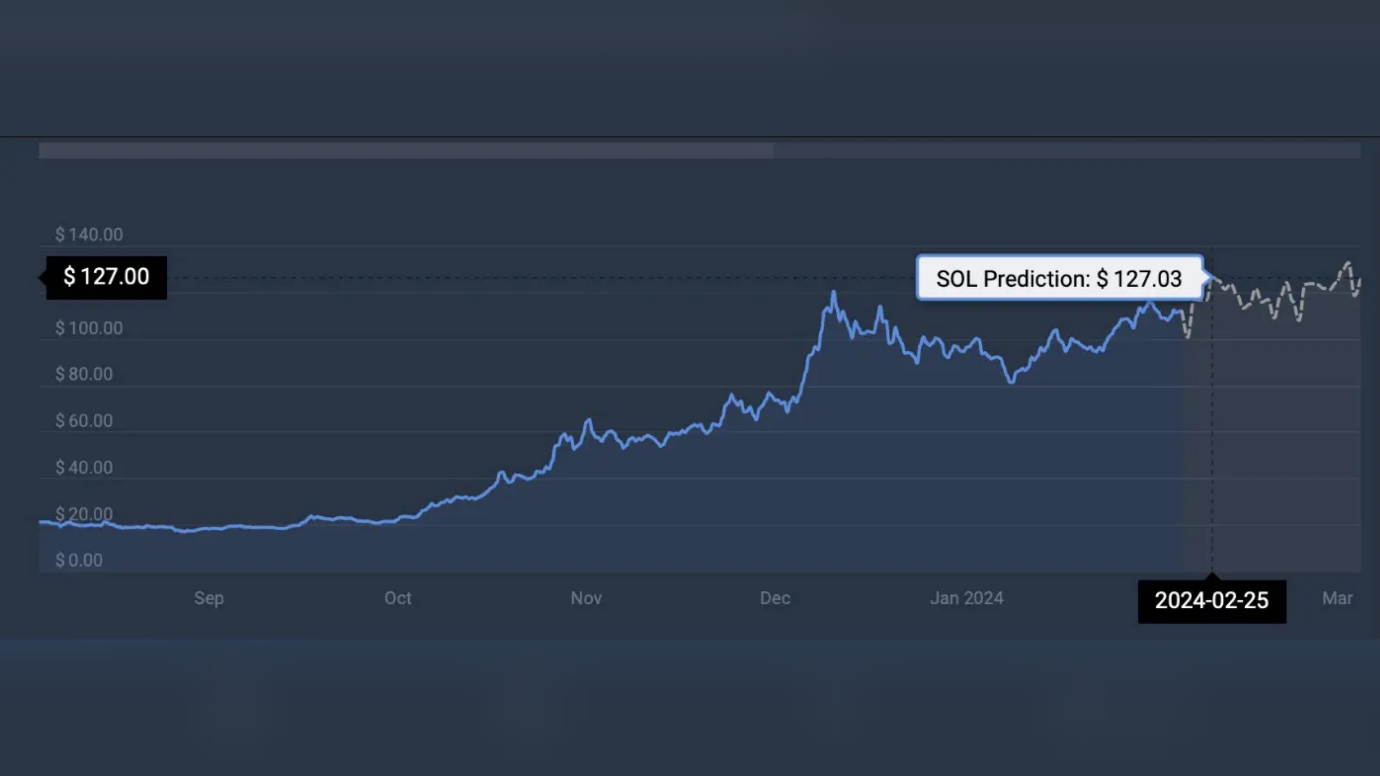
Task: Click the tooltip's pointer on the prediction line
Action: pyautogui.click(x=1212, y=277)
